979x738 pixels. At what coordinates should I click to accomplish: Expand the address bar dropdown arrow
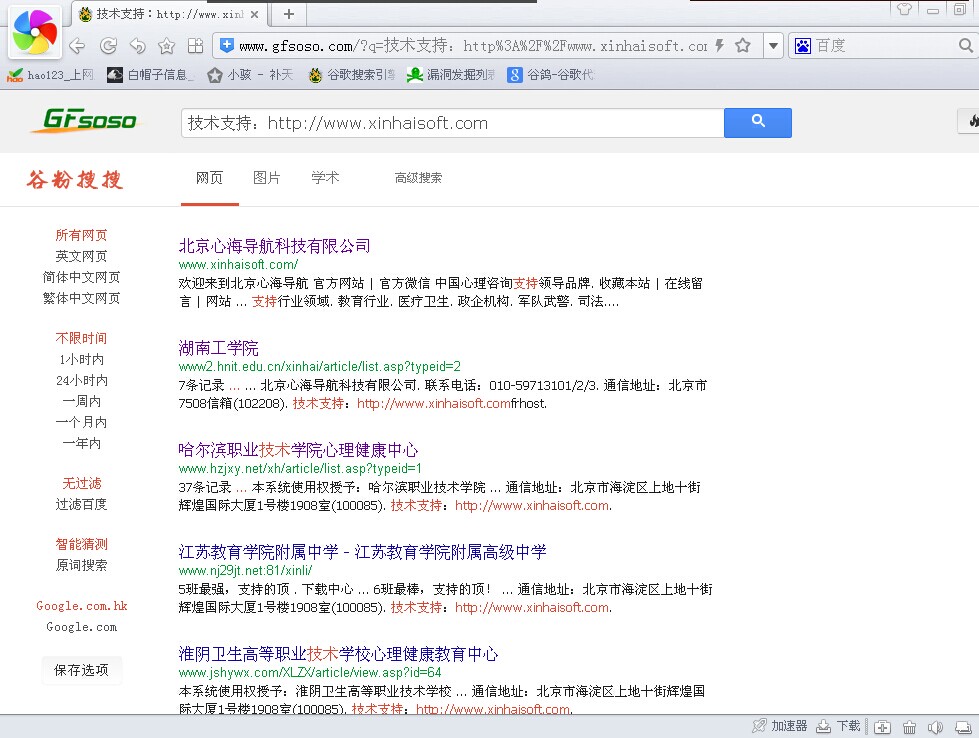774,46
